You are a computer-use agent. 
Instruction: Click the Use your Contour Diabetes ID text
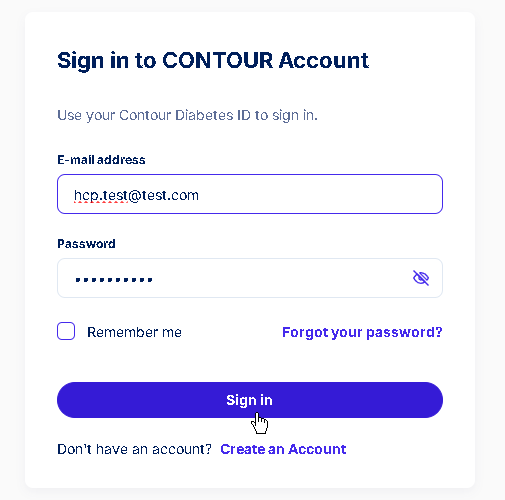pyautogui.click(x=187, y=115)
